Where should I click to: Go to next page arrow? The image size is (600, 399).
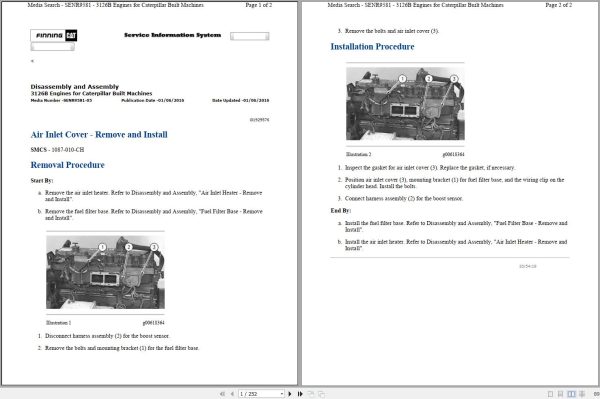(x=290, y=394)
